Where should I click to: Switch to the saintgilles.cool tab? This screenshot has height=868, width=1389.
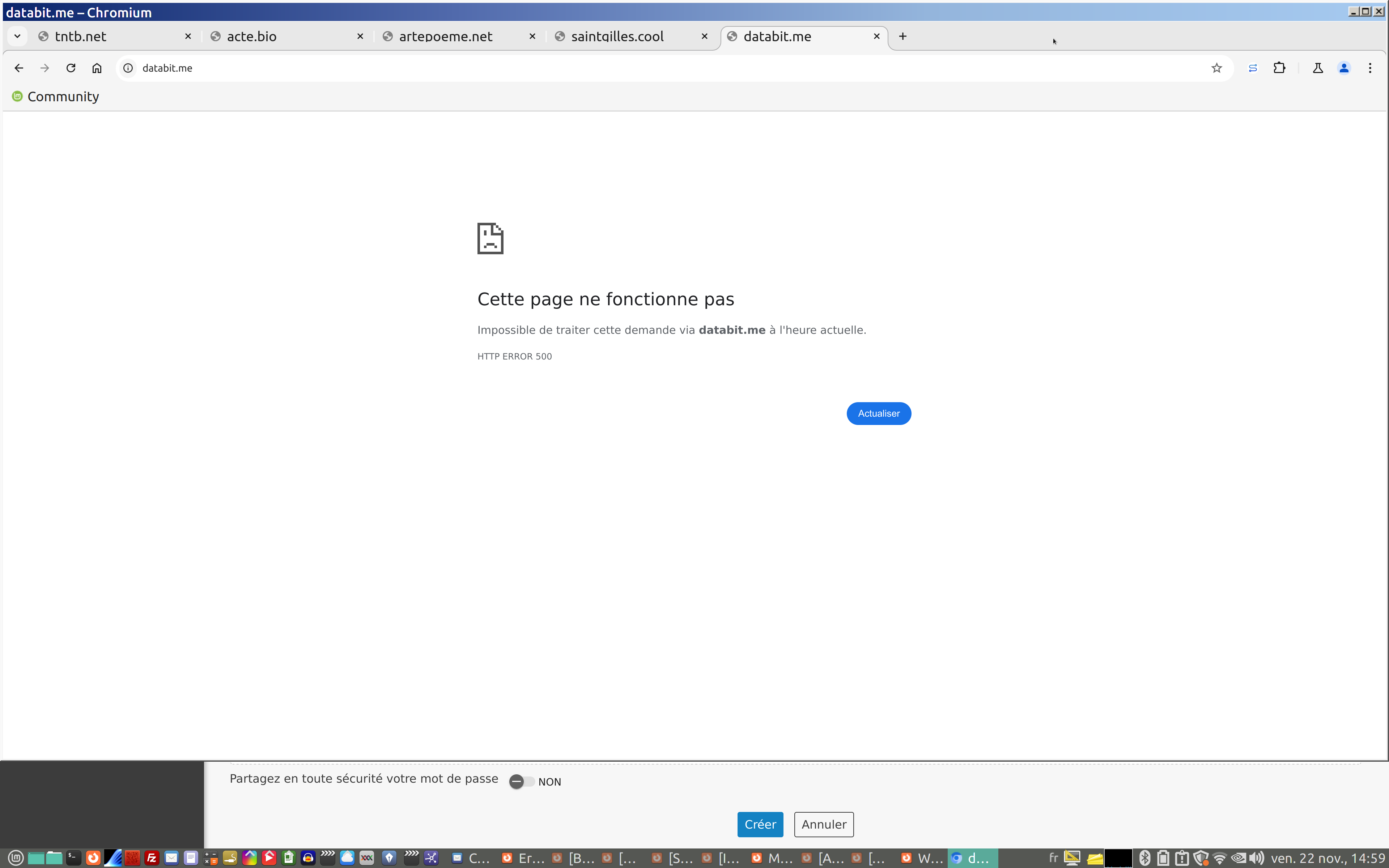(x=626, y=36)
